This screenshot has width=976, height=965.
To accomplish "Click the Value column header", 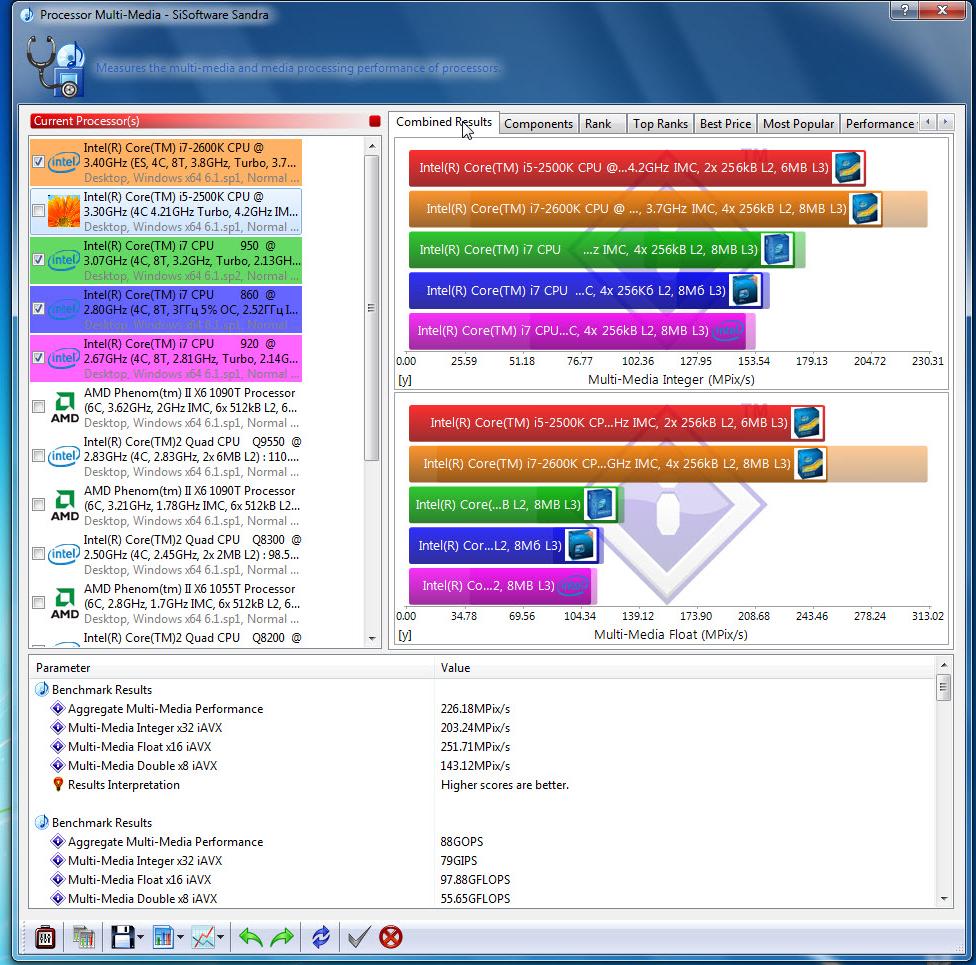I will click(685, 667).
